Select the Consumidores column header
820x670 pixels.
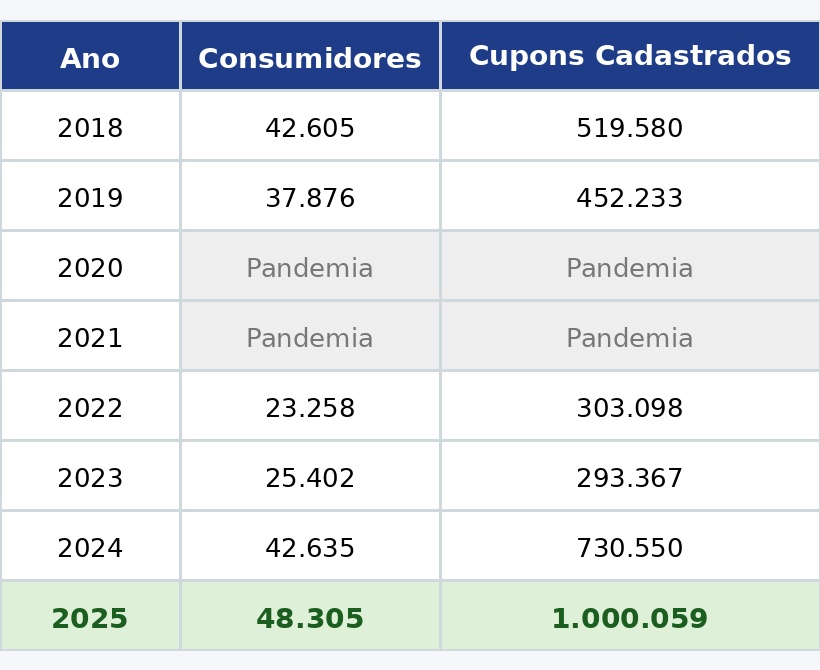(310, 58)
